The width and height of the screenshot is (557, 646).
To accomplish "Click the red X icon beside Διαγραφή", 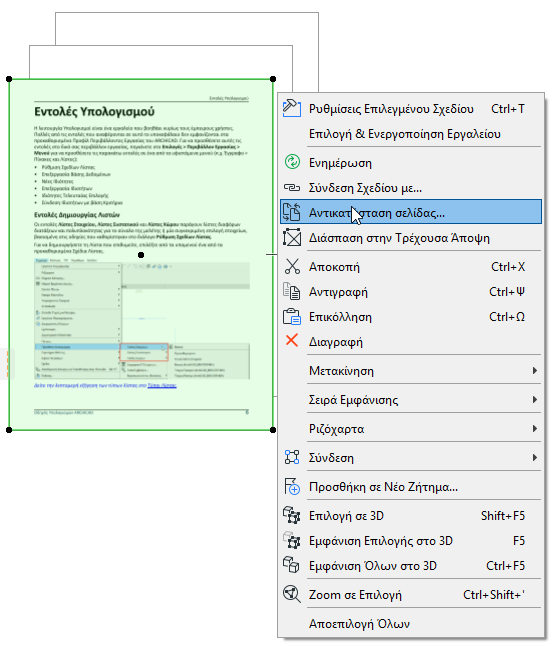I will coord(292,341).
